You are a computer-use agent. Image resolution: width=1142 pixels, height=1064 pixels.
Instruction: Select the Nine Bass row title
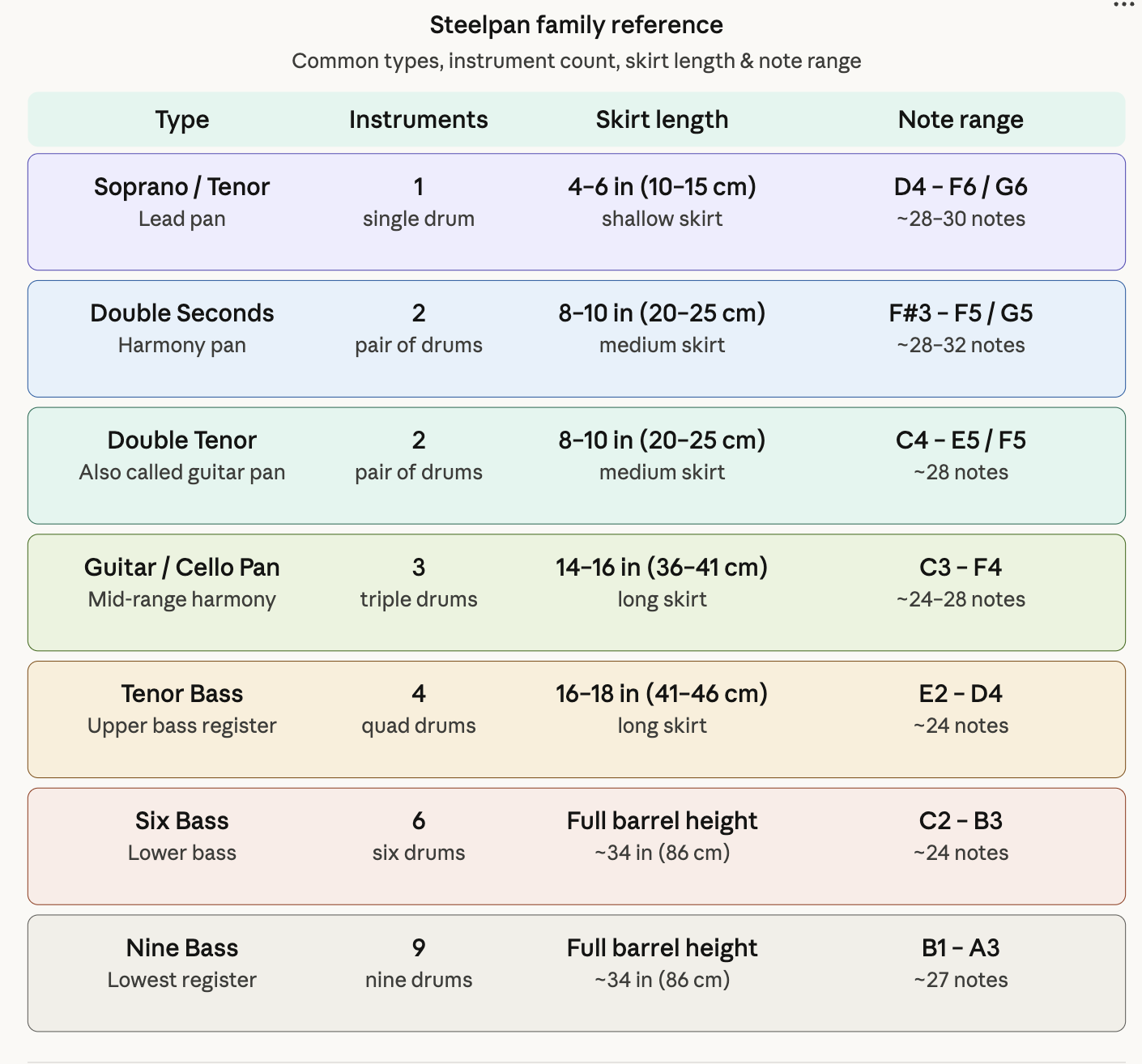tap(182, 948)
